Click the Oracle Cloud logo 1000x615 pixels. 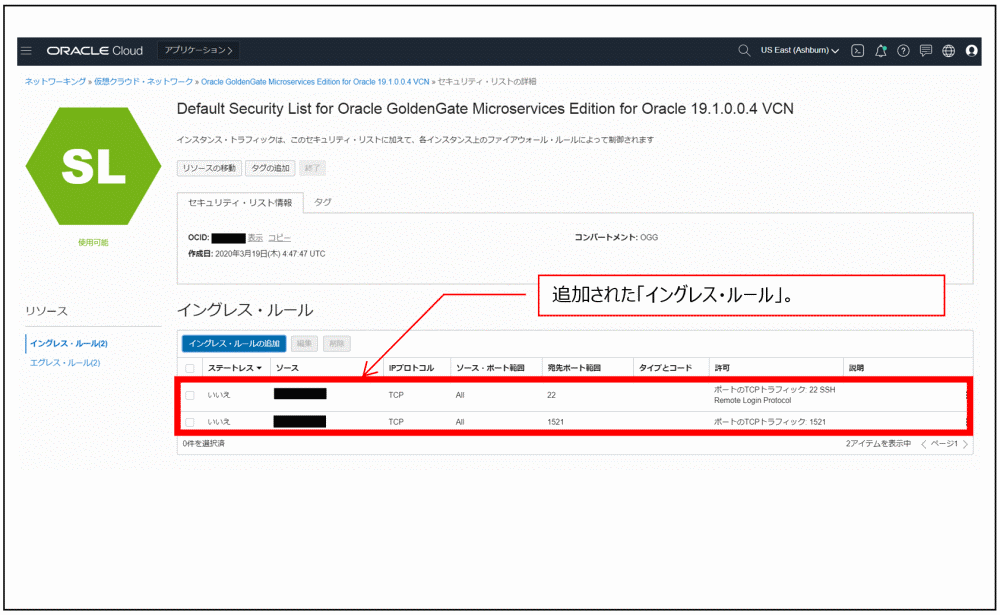pyautogui.click(x=94, y=50)
